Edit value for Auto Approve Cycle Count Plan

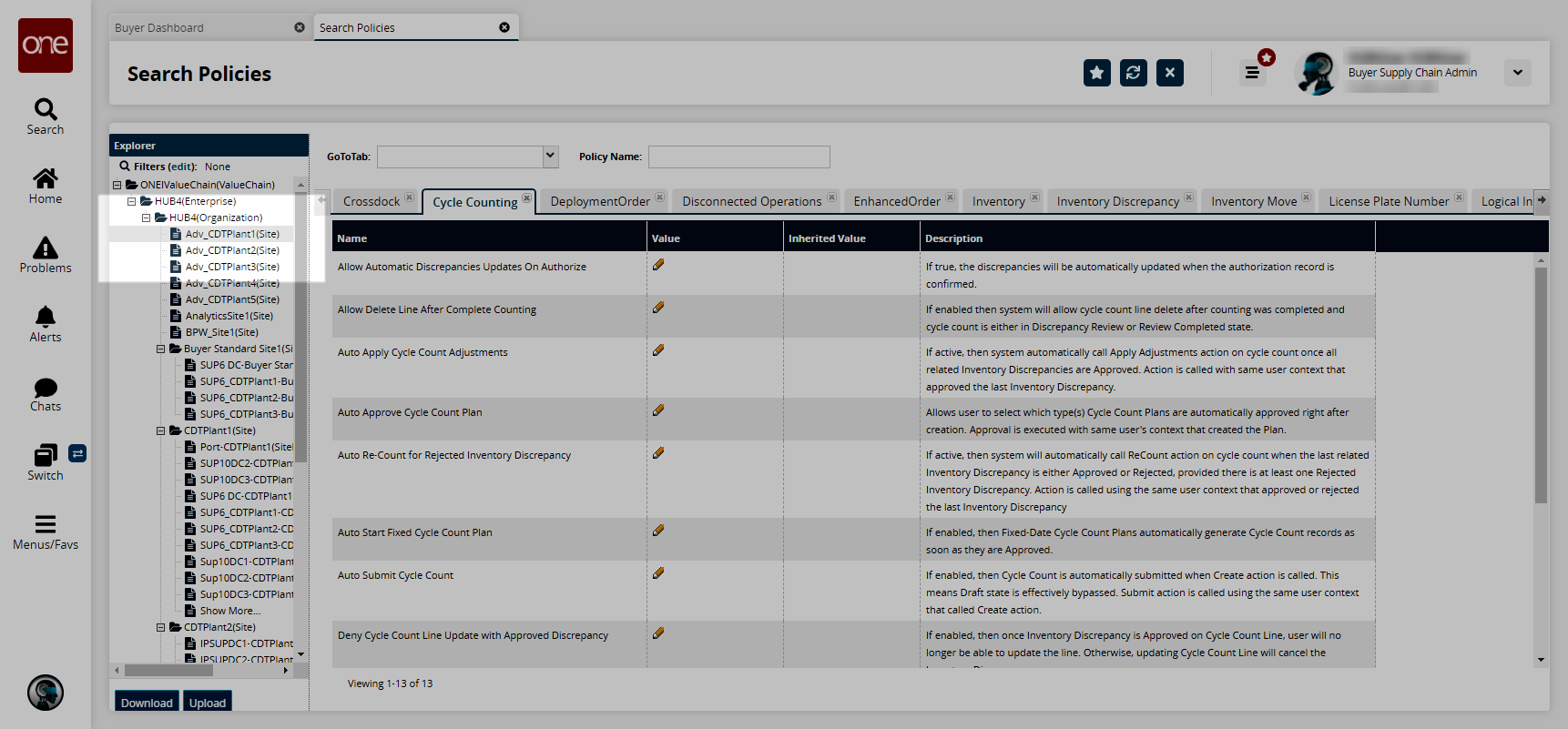(658, 410)
